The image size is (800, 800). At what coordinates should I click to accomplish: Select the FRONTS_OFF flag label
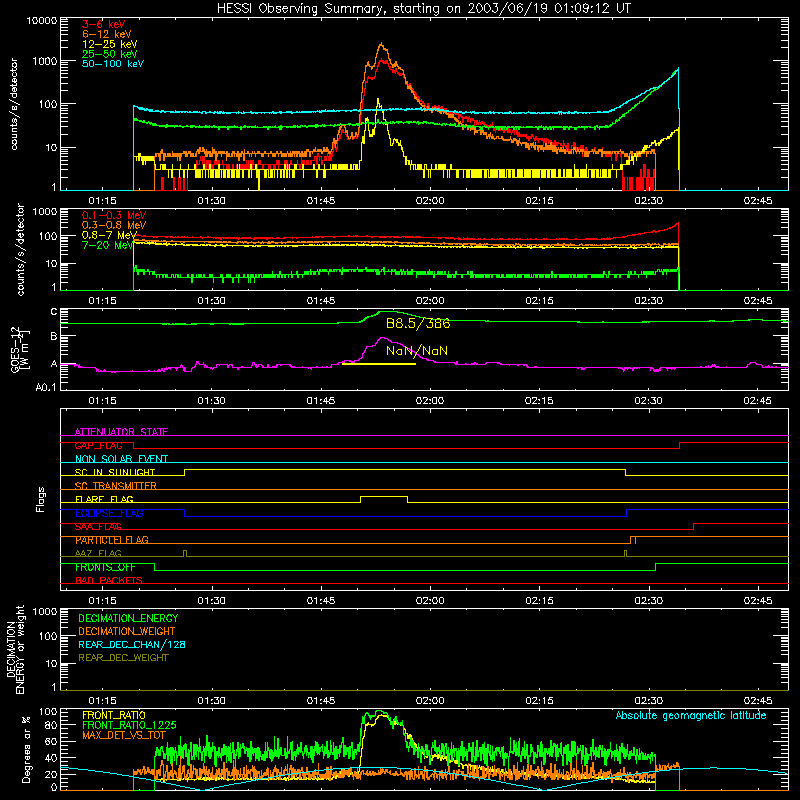coord(105,567)
